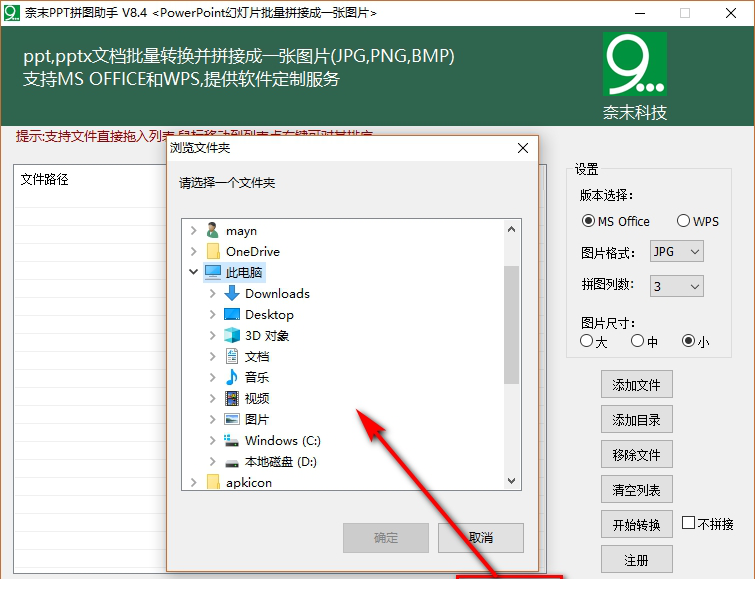Expand the 图片 tree node
Image resolution: width=755 pixels, height=602 pixels.
click(212, 419)
